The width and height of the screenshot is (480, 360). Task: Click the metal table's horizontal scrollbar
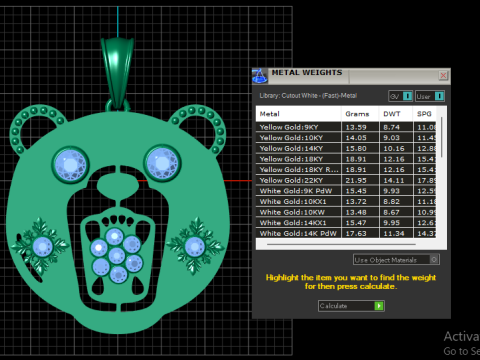click(x=341, y=244)
